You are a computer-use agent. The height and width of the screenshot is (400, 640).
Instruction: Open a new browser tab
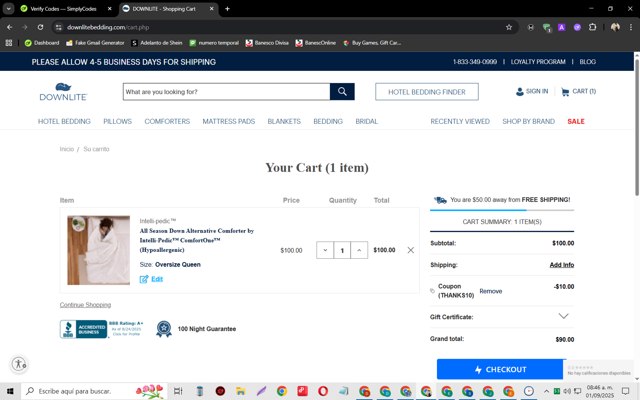227,9
